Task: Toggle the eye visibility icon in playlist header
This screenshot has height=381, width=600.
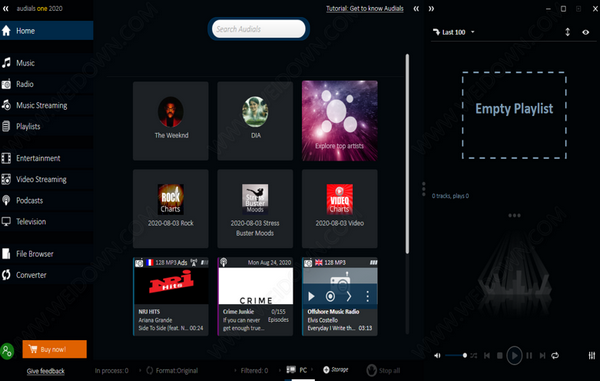Action: (x=585, y=33)
